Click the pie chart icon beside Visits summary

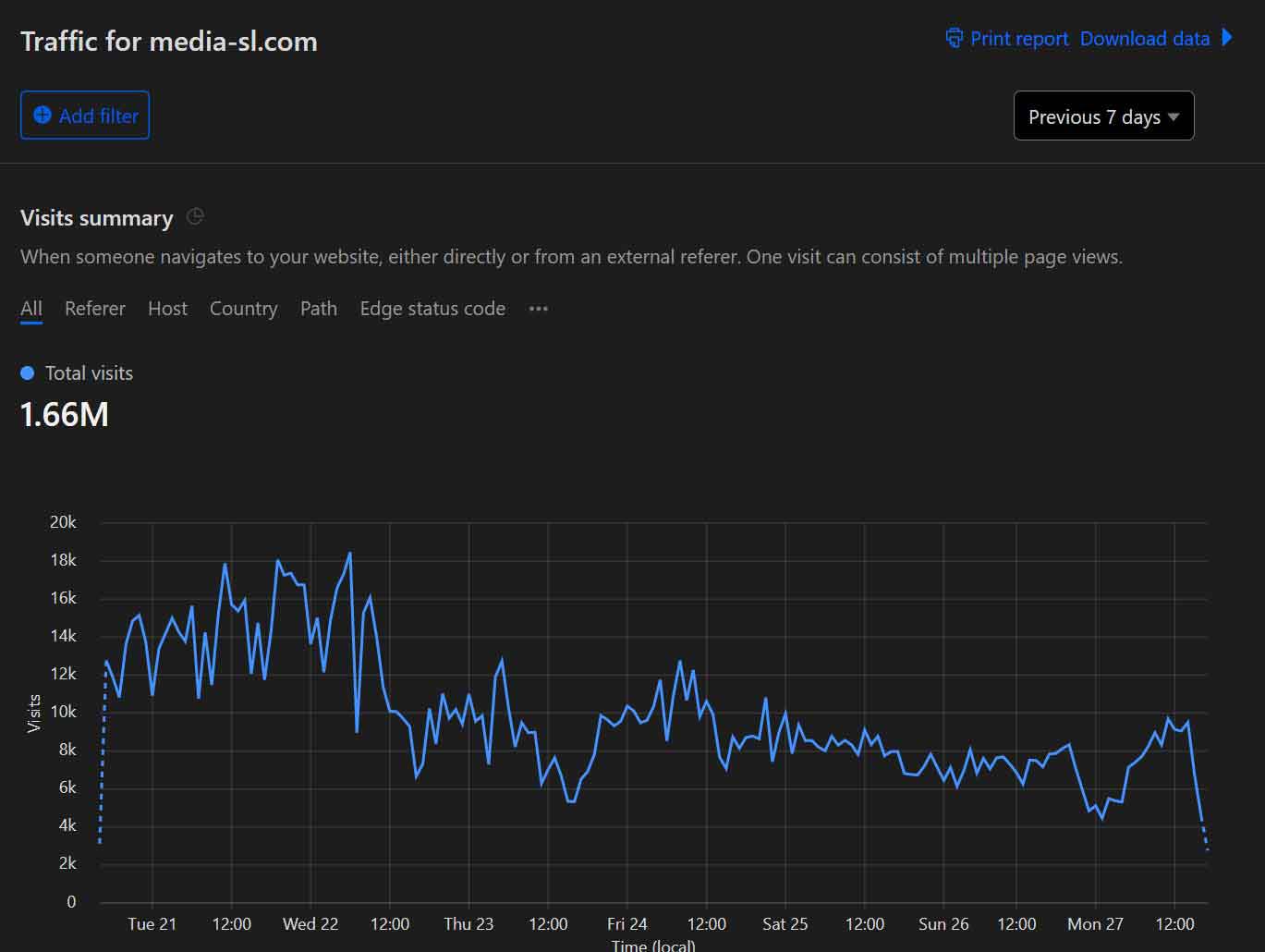(x=195, y=217)
